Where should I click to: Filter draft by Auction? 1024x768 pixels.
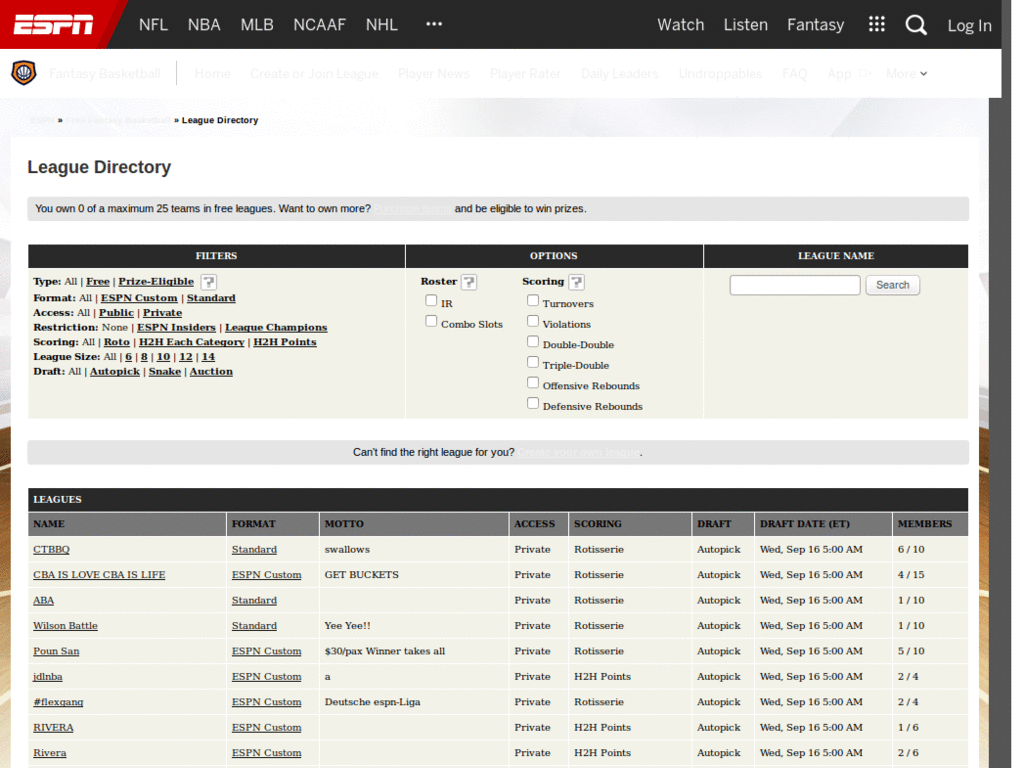coord(211,372)
